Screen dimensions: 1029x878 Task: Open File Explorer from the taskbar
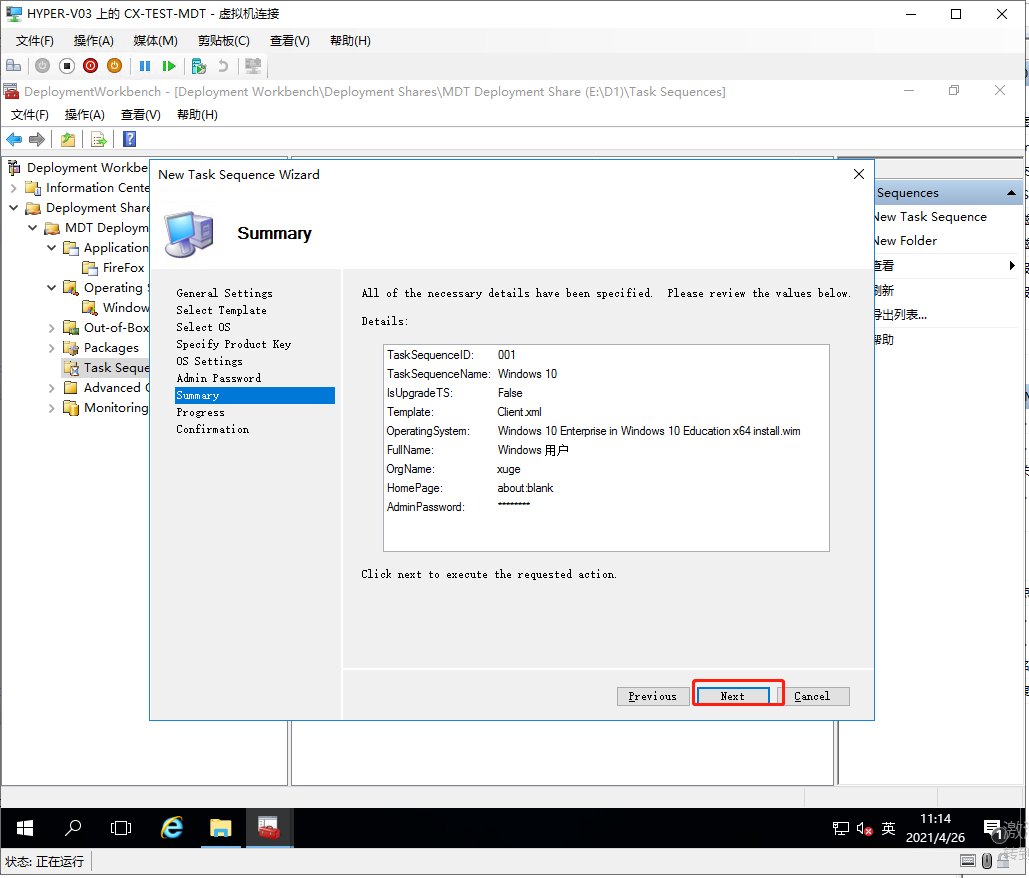coord(220,828)
